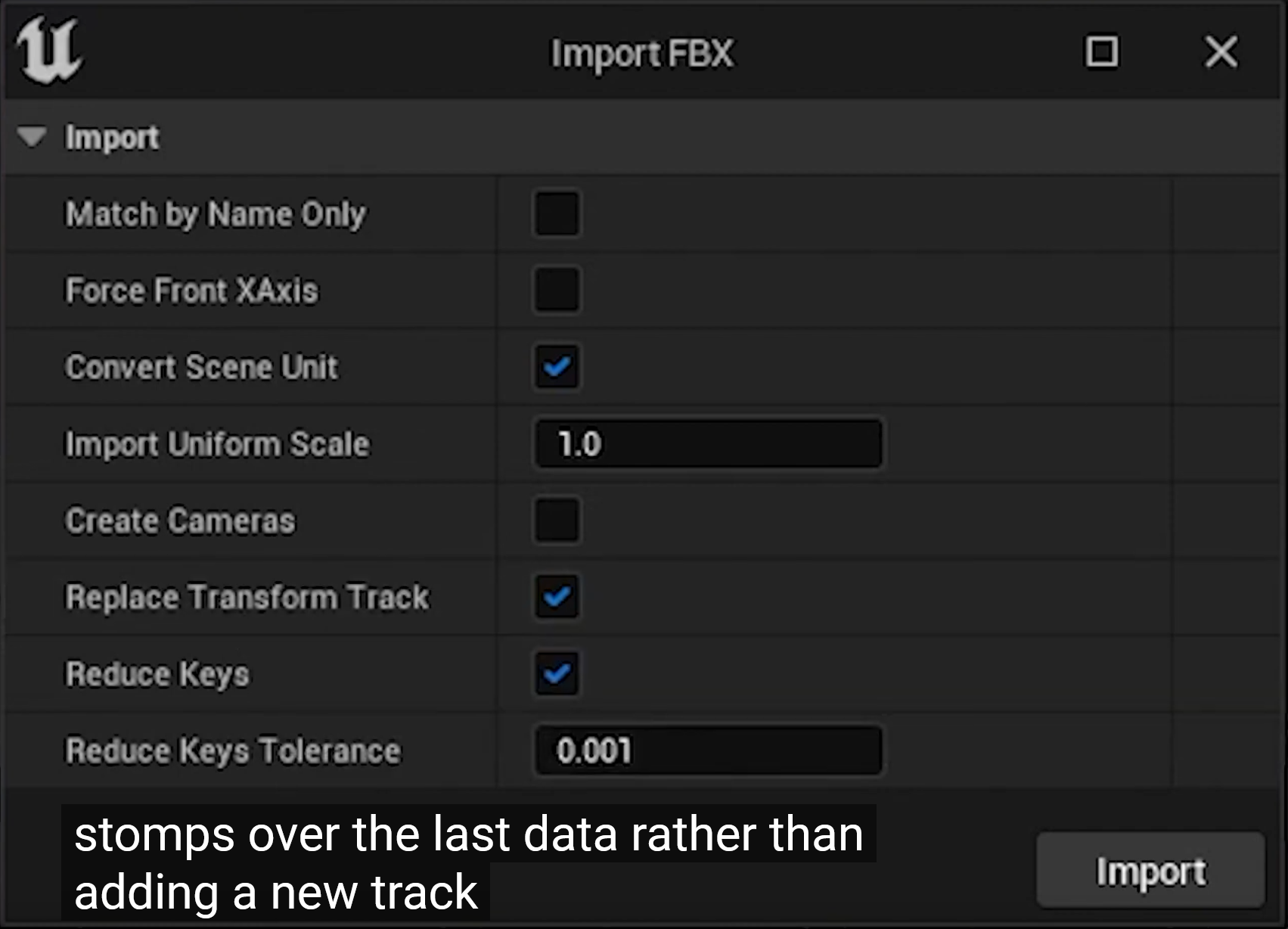Maximize the Import FBX dialog window

pyautogui.click(x=1101, y=52)
